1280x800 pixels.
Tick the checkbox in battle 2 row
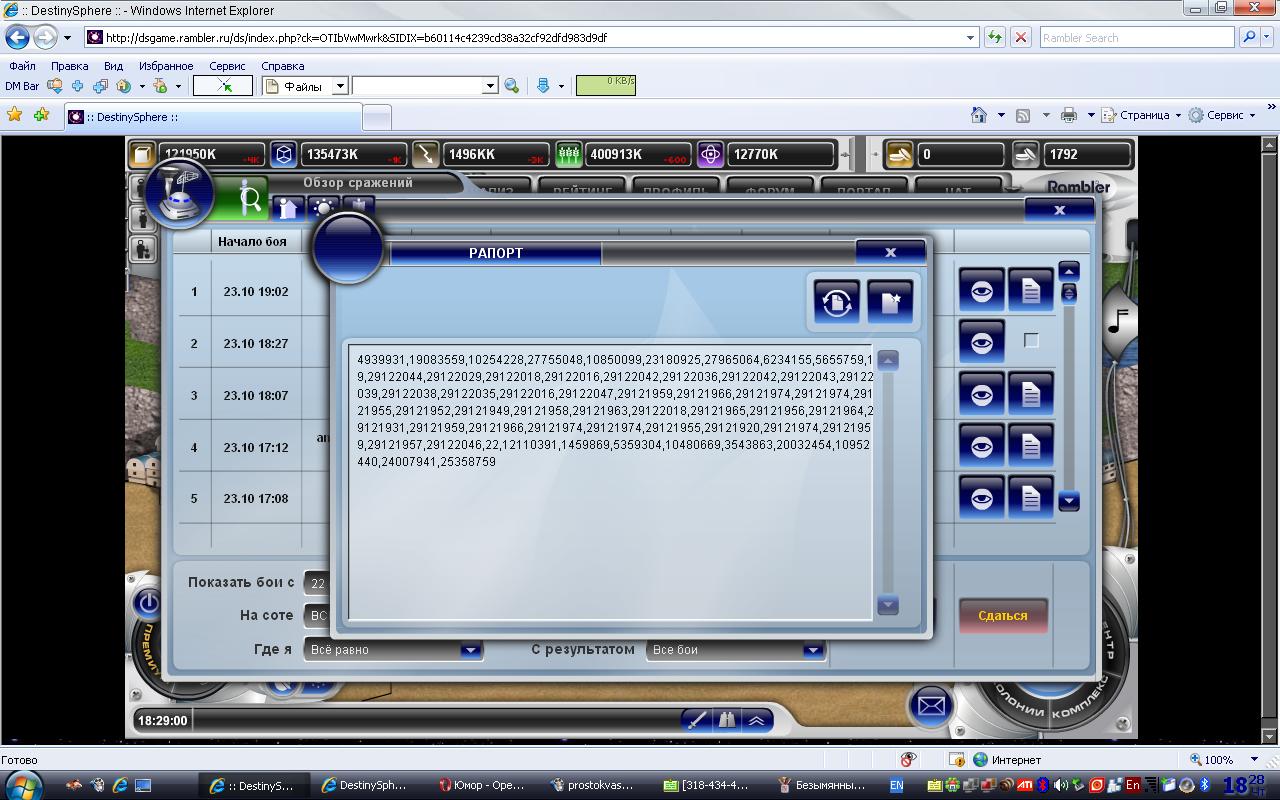pyautogui.click(x=1031, y=341)
